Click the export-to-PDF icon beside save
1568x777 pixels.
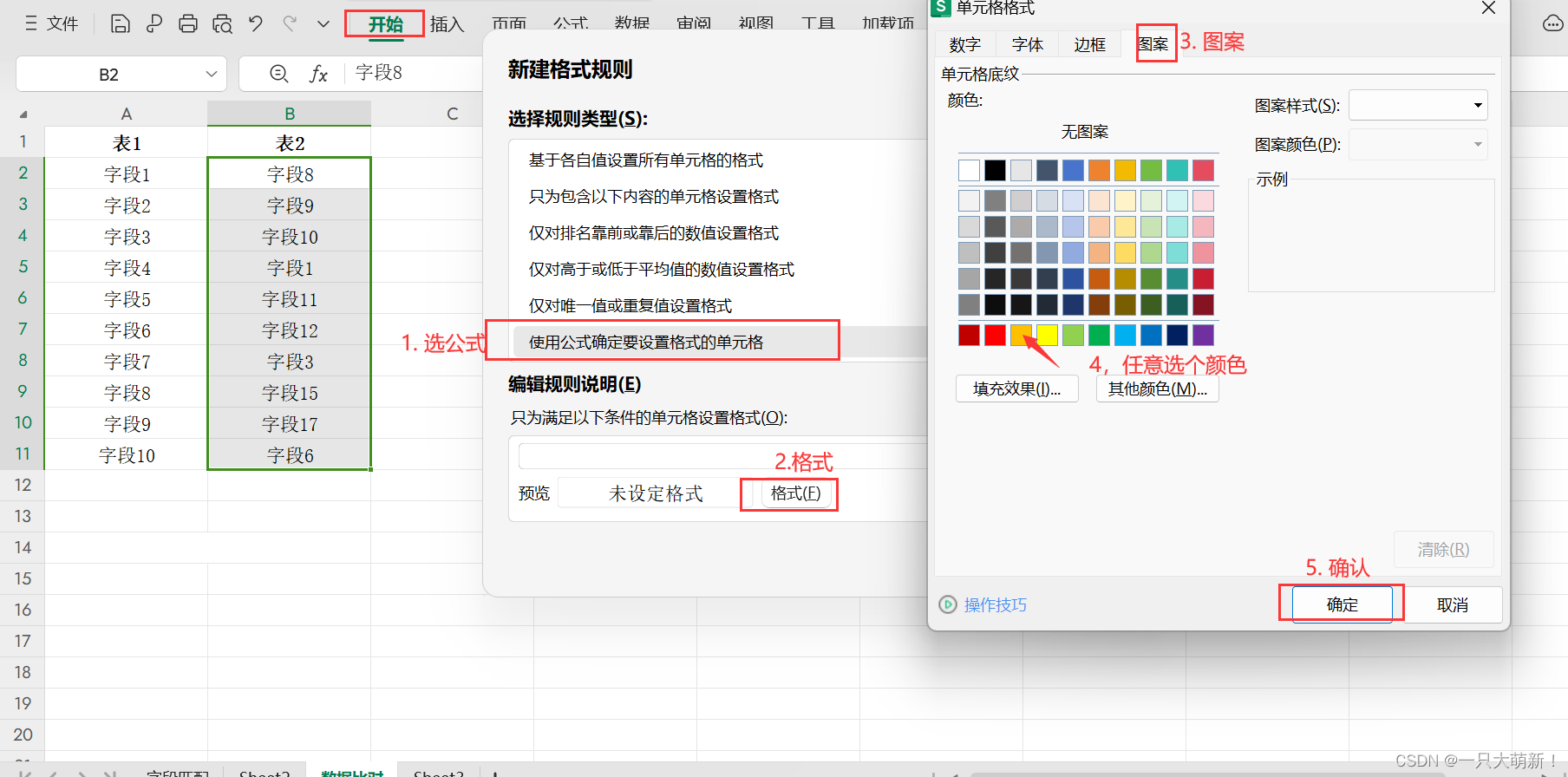click(x=154, y=23)
